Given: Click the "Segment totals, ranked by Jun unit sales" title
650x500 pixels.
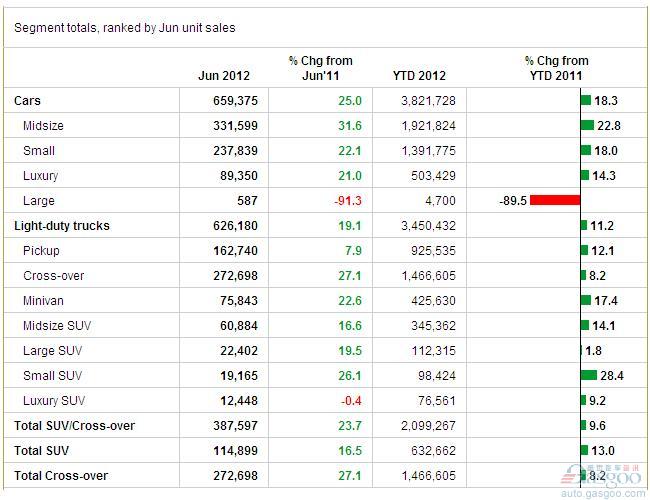Looking at the screenshot, I should tap(125, 28).
